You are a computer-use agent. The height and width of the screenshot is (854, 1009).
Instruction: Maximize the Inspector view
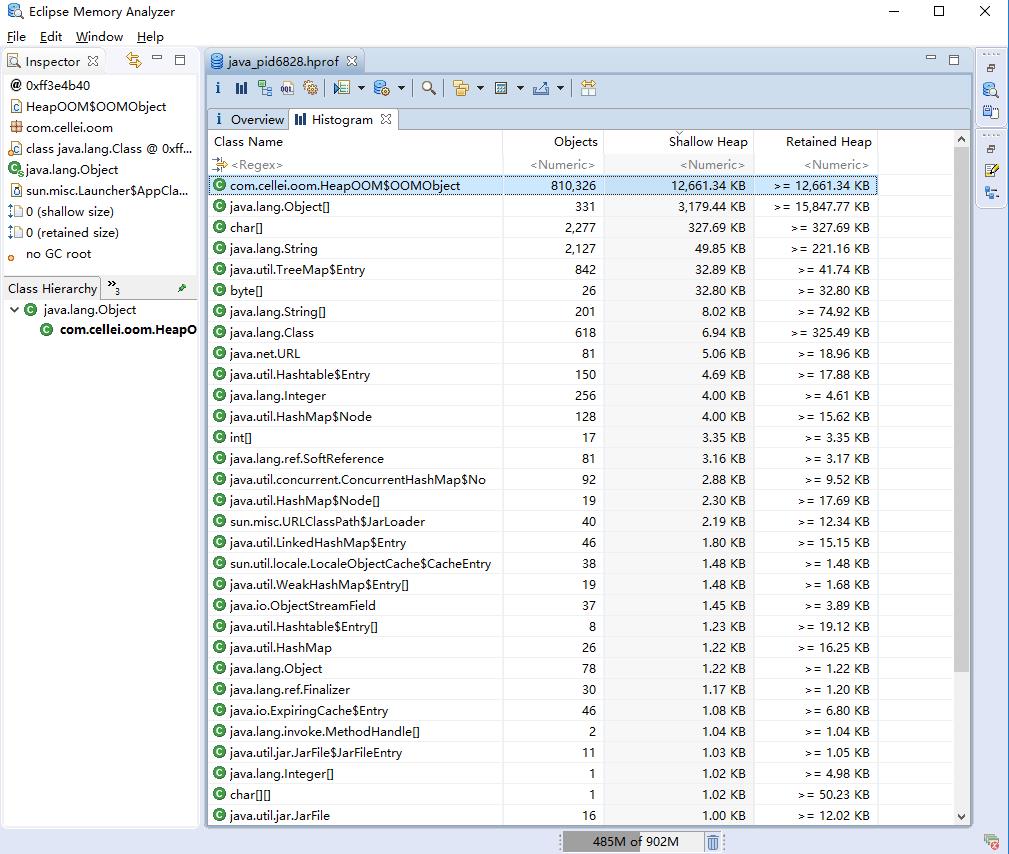(x=180, y=60)
